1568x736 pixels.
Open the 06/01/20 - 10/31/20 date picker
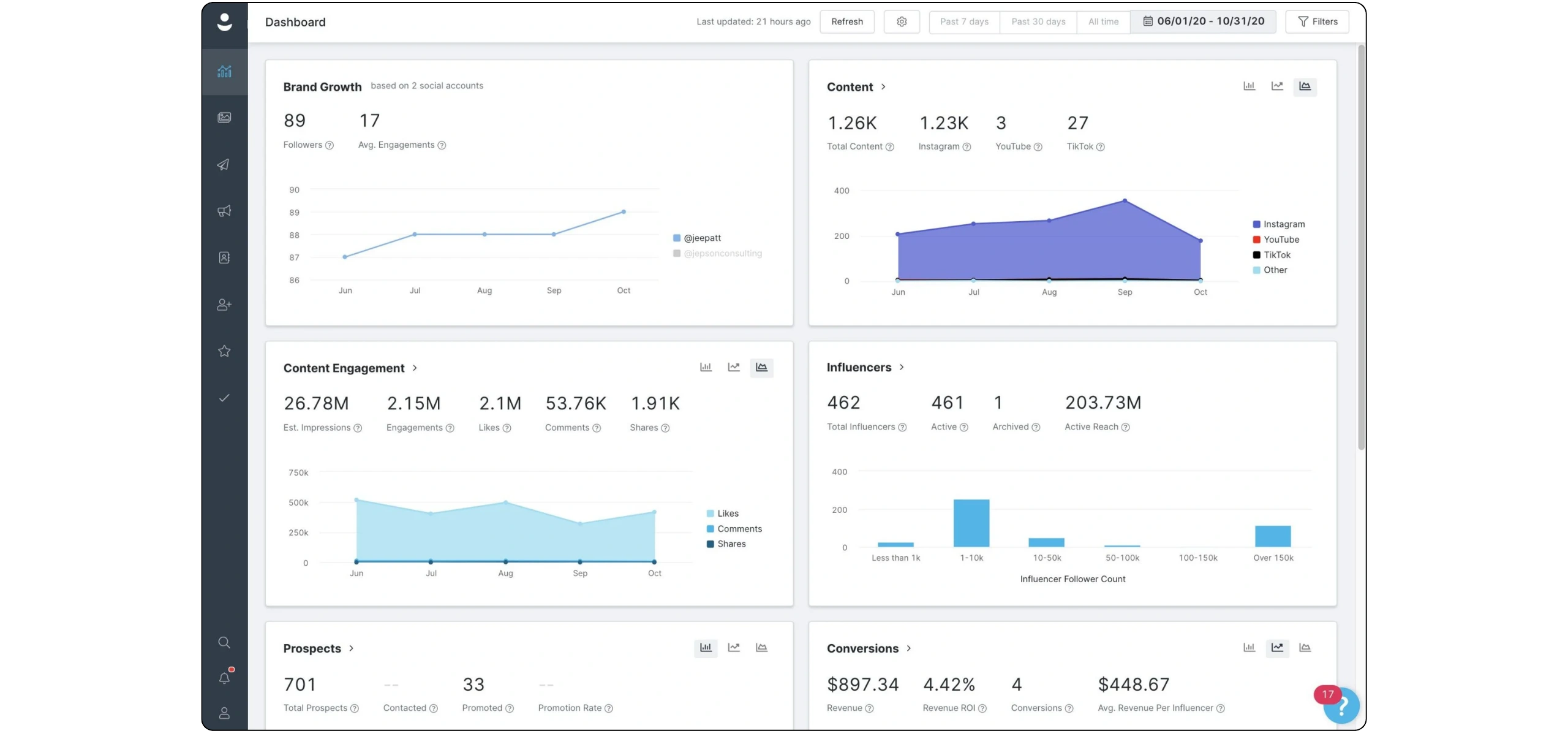(1203, 21)
